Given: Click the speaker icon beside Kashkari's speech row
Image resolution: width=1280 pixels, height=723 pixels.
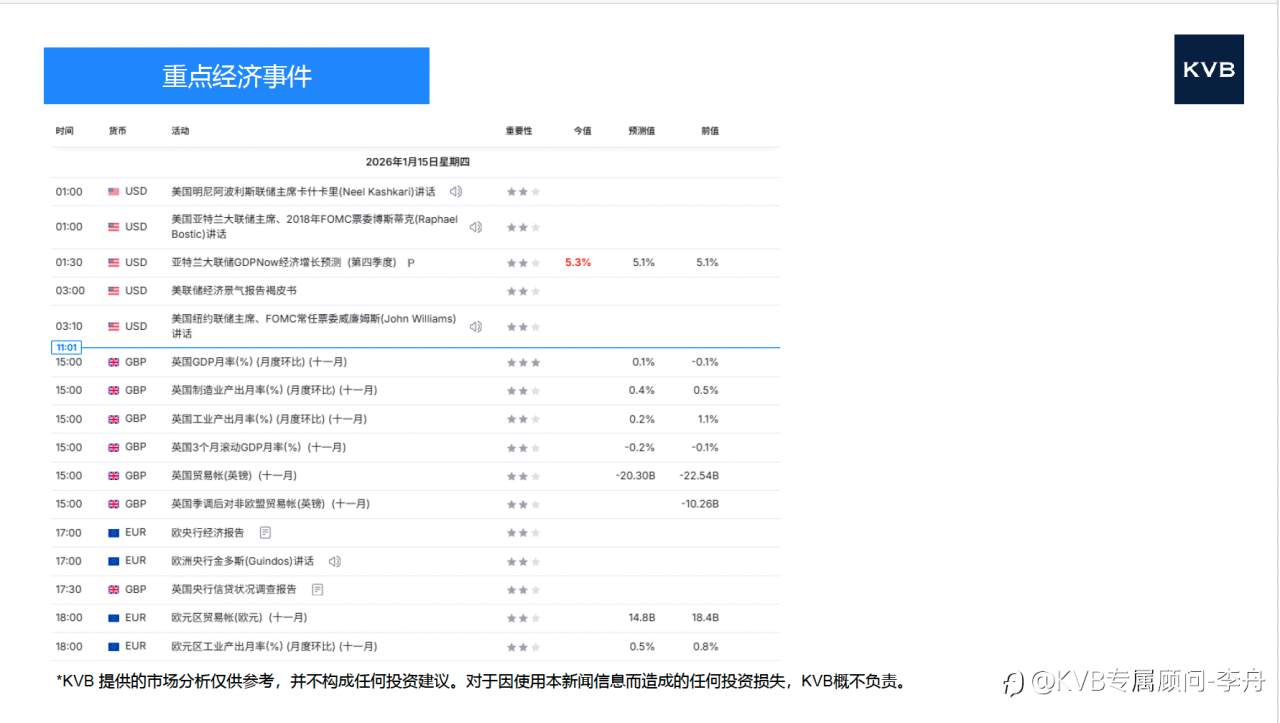Looking at the screenshot, I should click(456, 191).
